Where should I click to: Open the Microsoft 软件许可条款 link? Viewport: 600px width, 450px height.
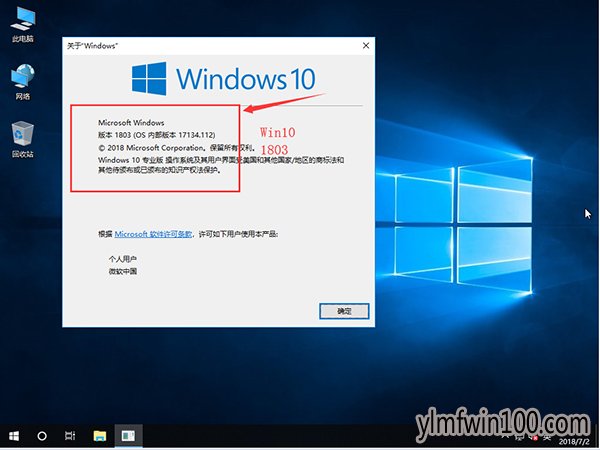pyautogui.click(x=153, y=234)
